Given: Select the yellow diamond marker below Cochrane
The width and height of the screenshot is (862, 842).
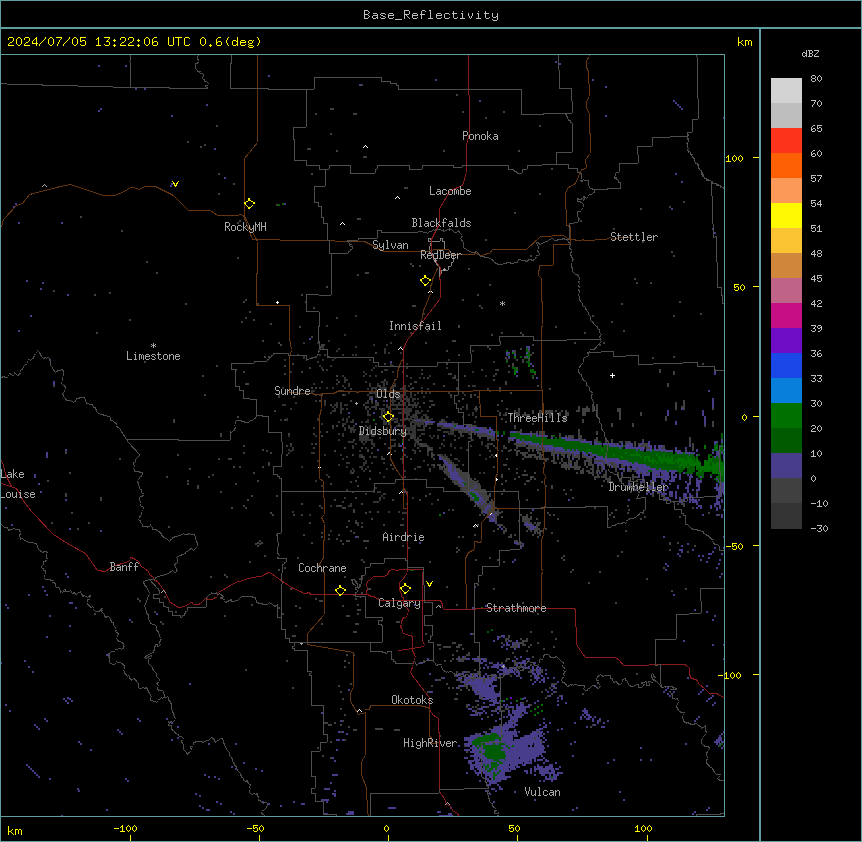Looking at the screenshot, I should click(x=340, y=590).
